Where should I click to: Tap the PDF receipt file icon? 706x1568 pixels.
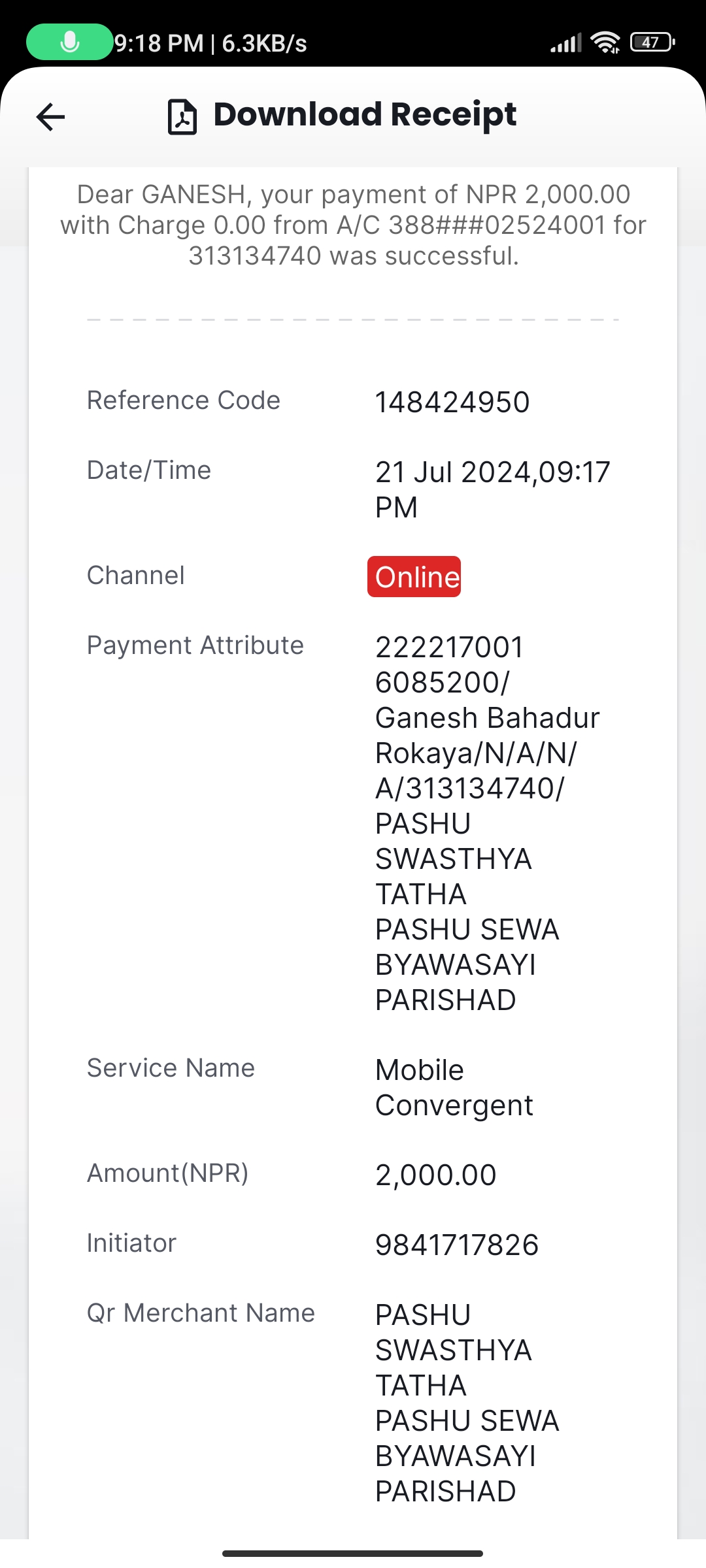[x=182, y=117]
